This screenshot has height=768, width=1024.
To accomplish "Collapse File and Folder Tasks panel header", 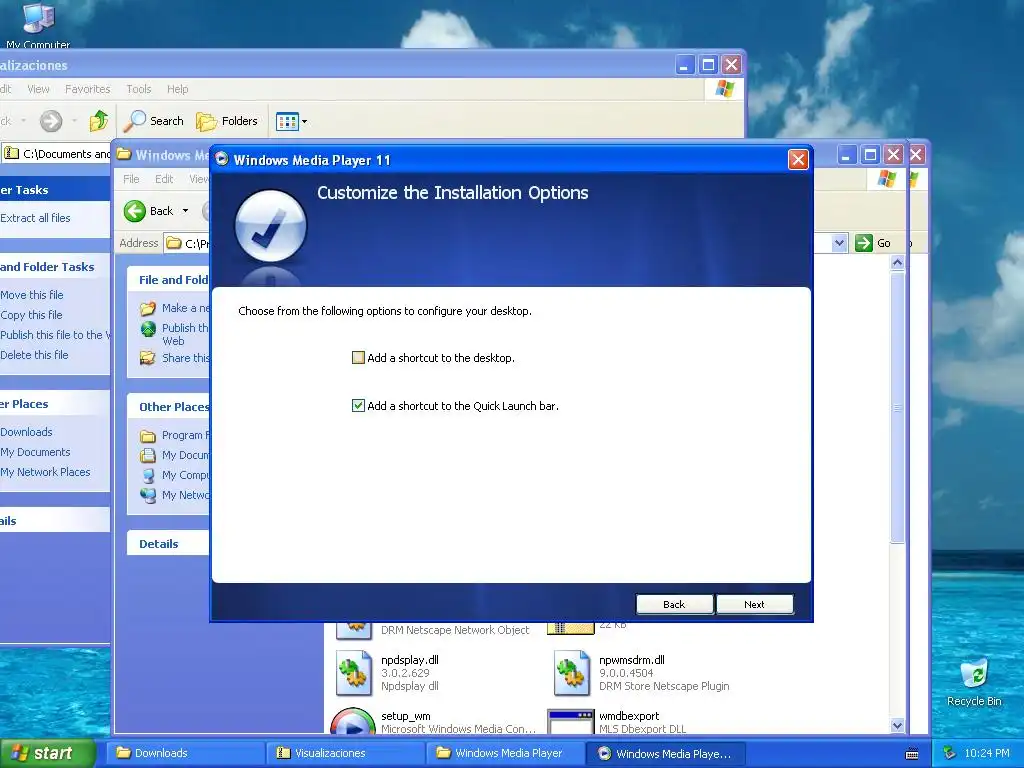I will pyautogui.click(x=168, y=280).
